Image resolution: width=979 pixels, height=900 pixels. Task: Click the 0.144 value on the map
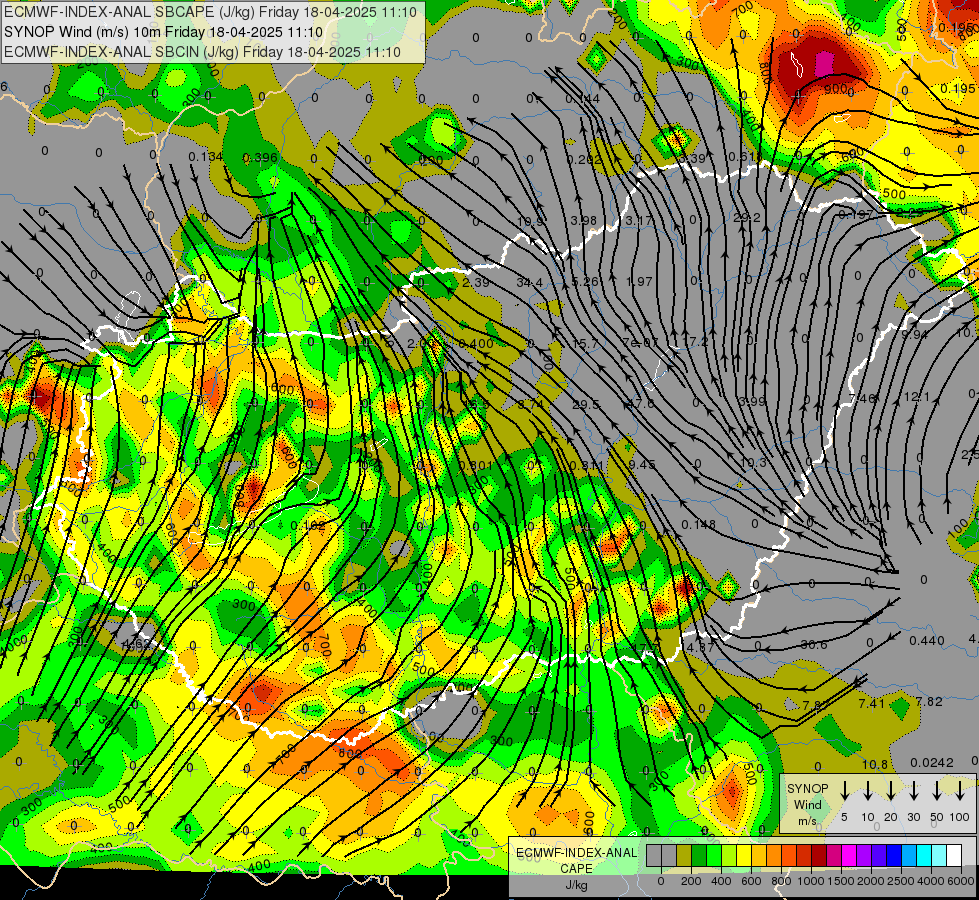point(583,99)
